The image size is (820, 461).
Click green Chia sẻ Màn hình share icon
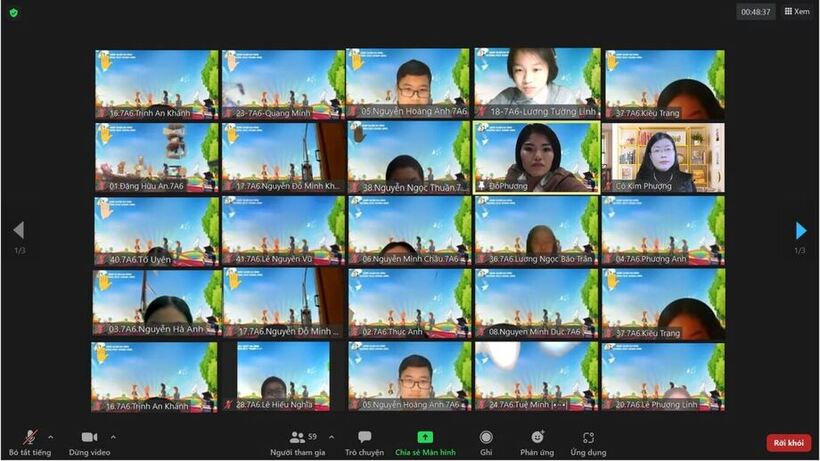(x=425, y=437)
